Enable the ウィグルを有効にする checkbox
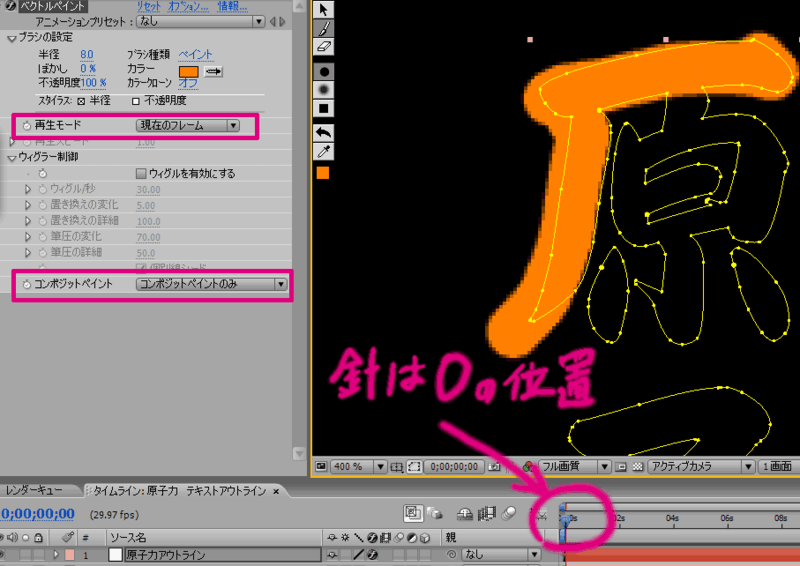Screen dimensions: 800x566 pos(141,174)
